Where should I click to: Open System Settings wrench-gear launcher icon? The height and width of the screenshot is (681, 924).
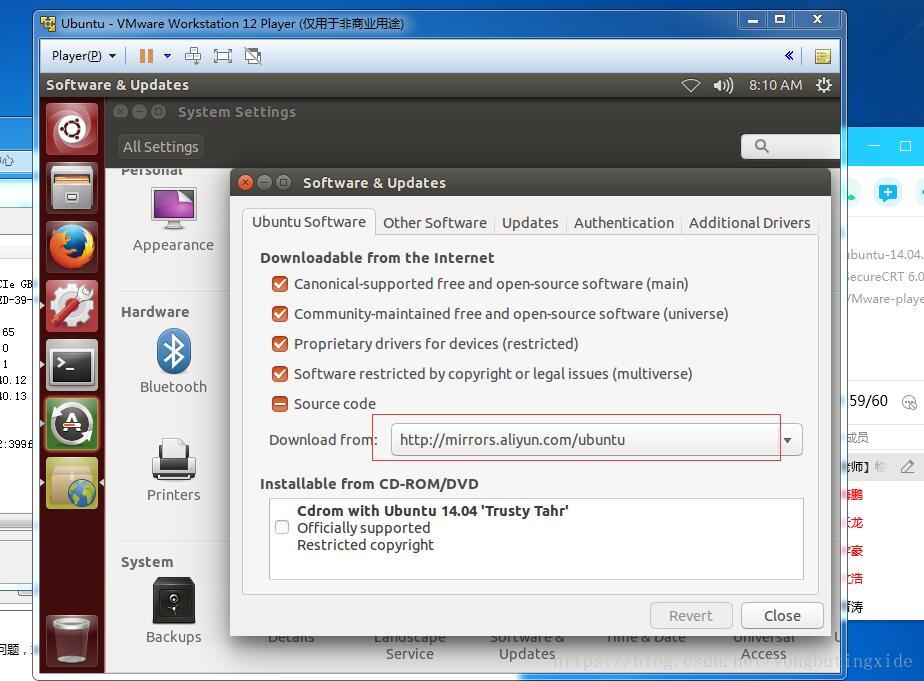click(72, 306)
